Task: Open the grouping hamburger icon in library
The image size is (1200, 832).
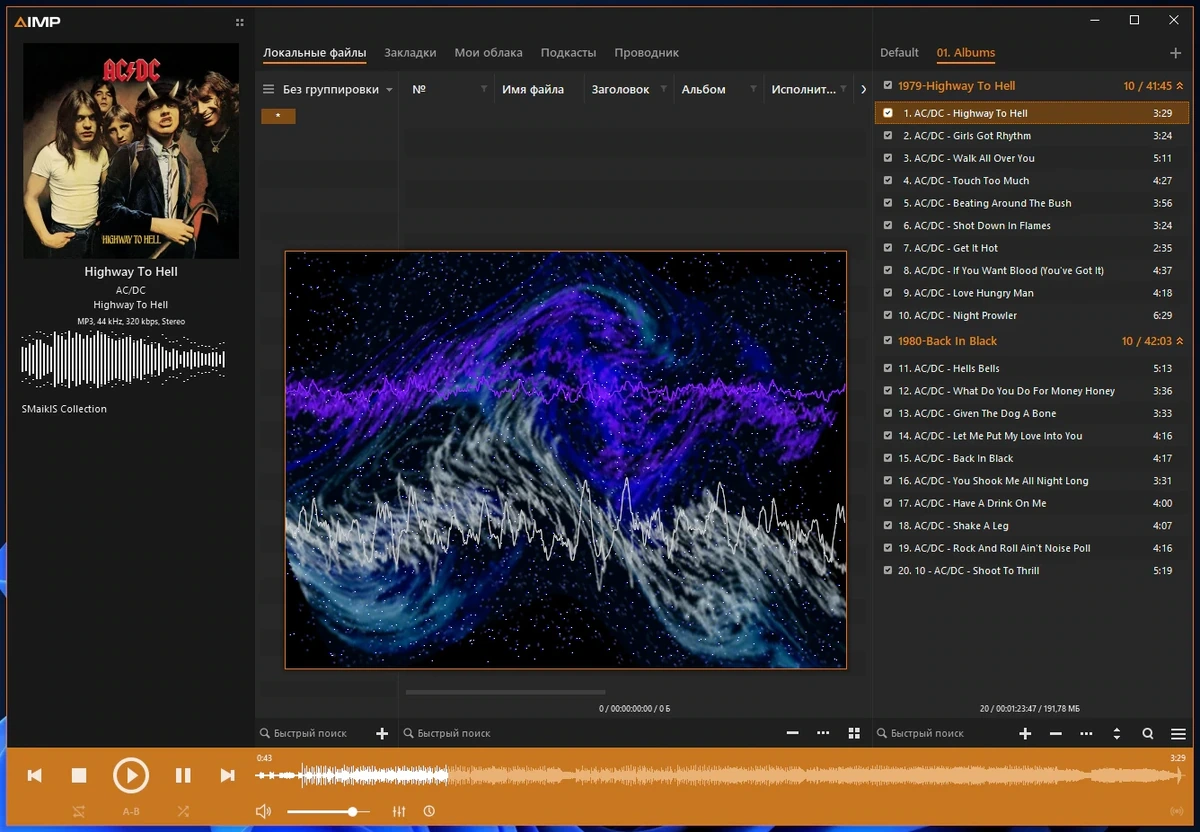Action: tap(268, 89)
